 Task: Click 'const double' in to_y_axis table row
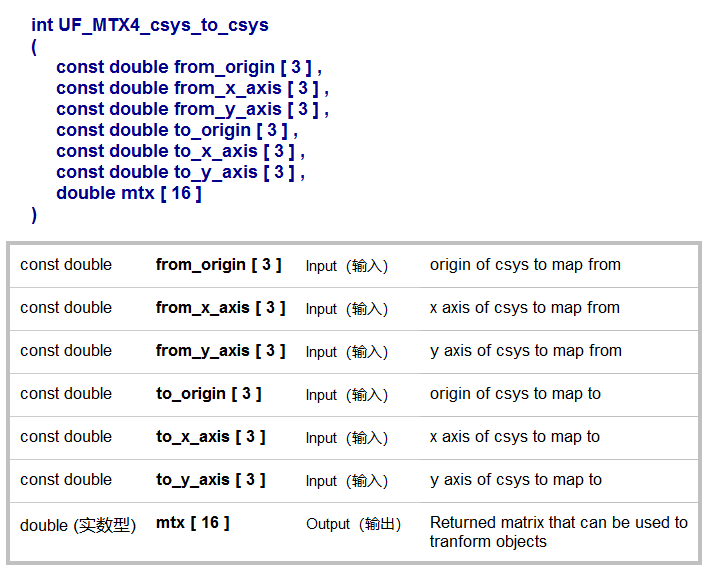pos(66,480)
